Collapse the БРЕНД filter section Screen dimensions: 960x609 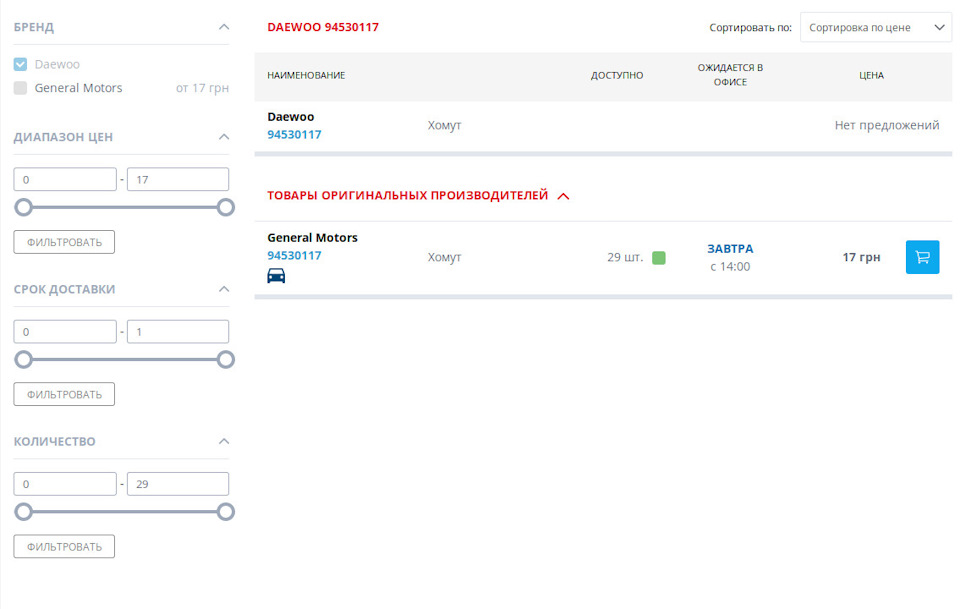coord(224,27)
